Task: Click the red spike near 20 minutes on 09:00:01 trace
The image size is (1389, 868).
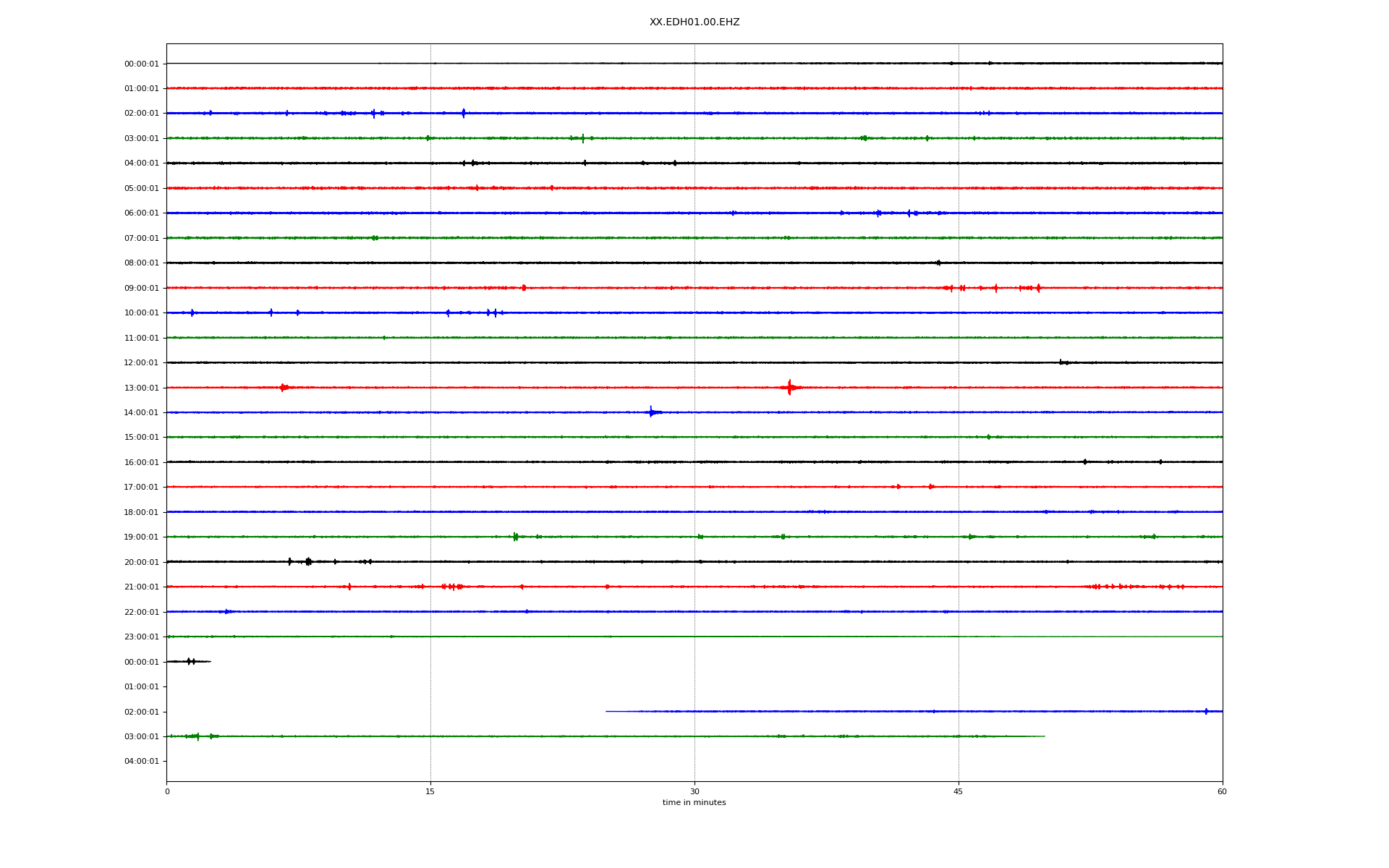Action: (524, 288)
